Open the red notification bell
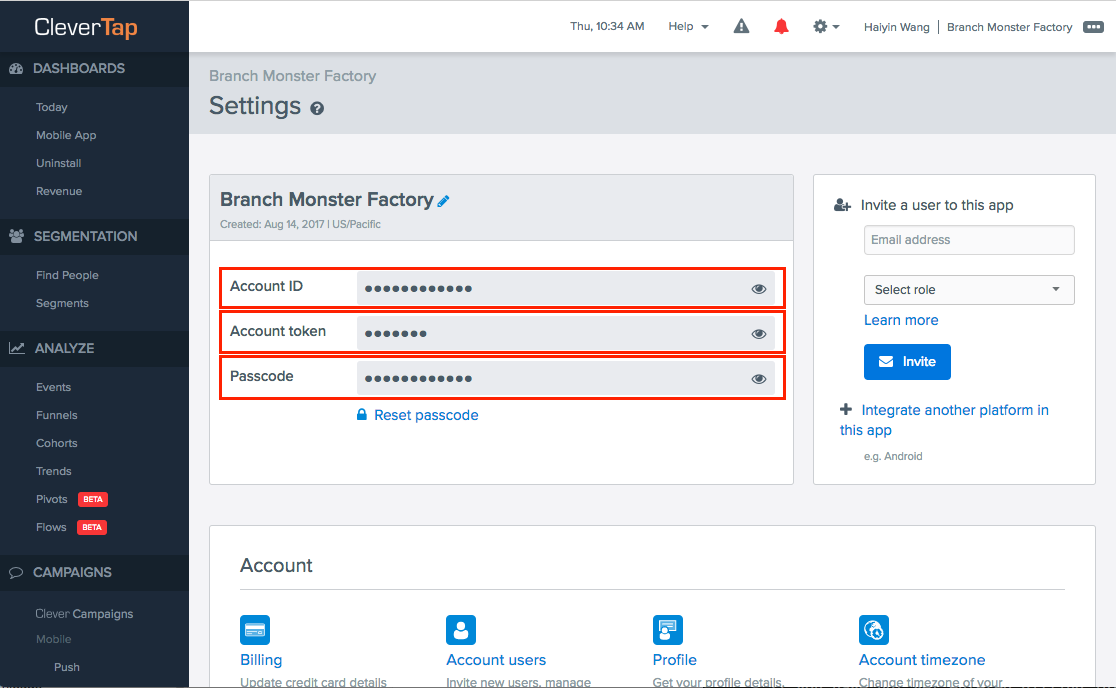1116x688 pixels. [781, 26]
